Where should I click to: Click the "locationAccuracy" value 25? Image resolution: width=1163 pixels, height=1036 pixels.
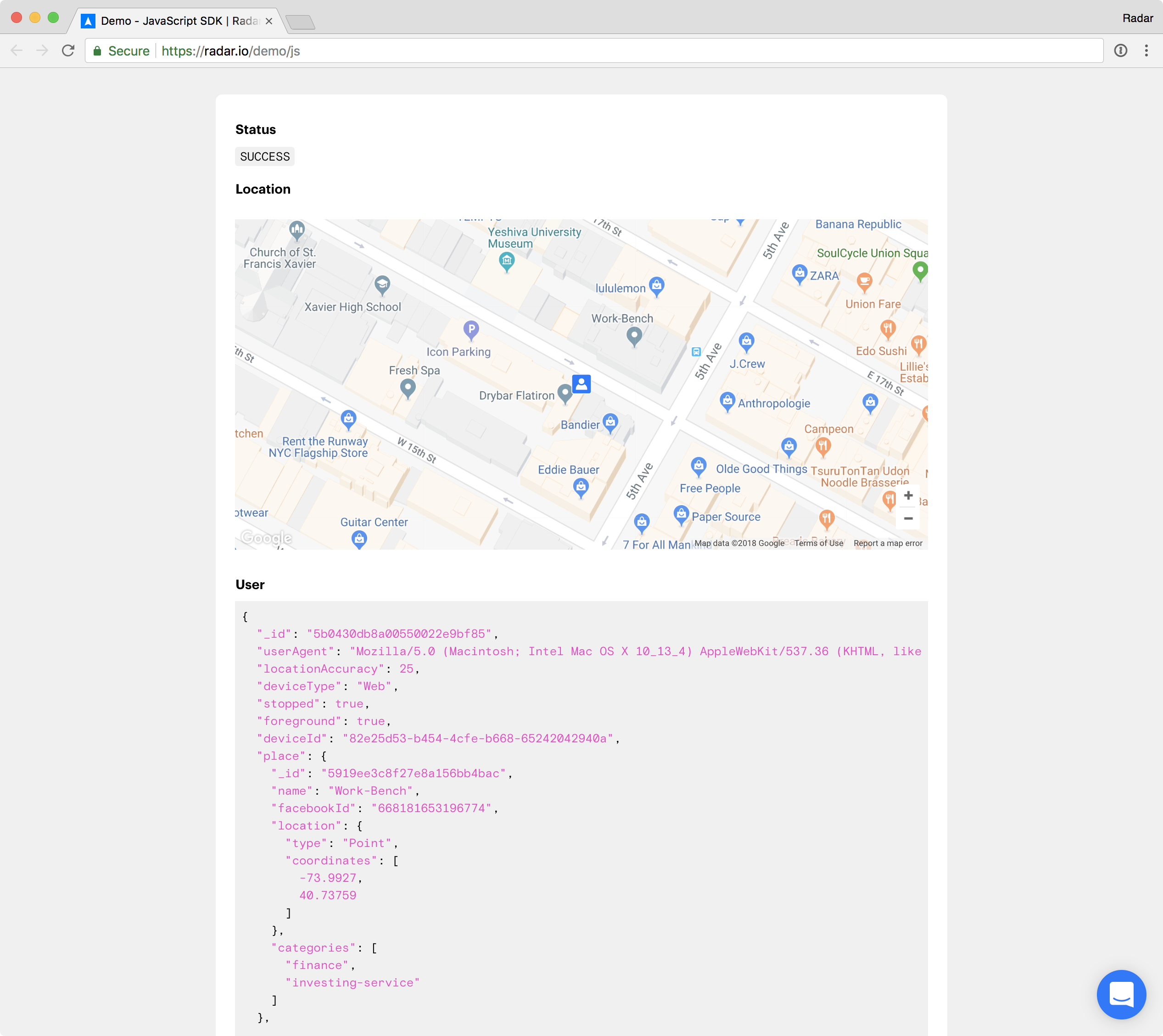tap(407, 669)
